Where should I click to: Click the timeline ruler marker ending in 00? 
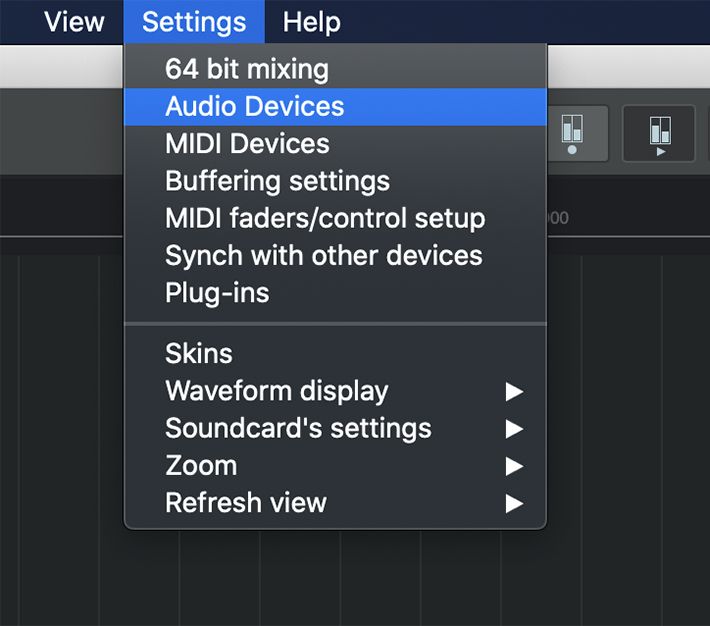[x=558, y=218]
